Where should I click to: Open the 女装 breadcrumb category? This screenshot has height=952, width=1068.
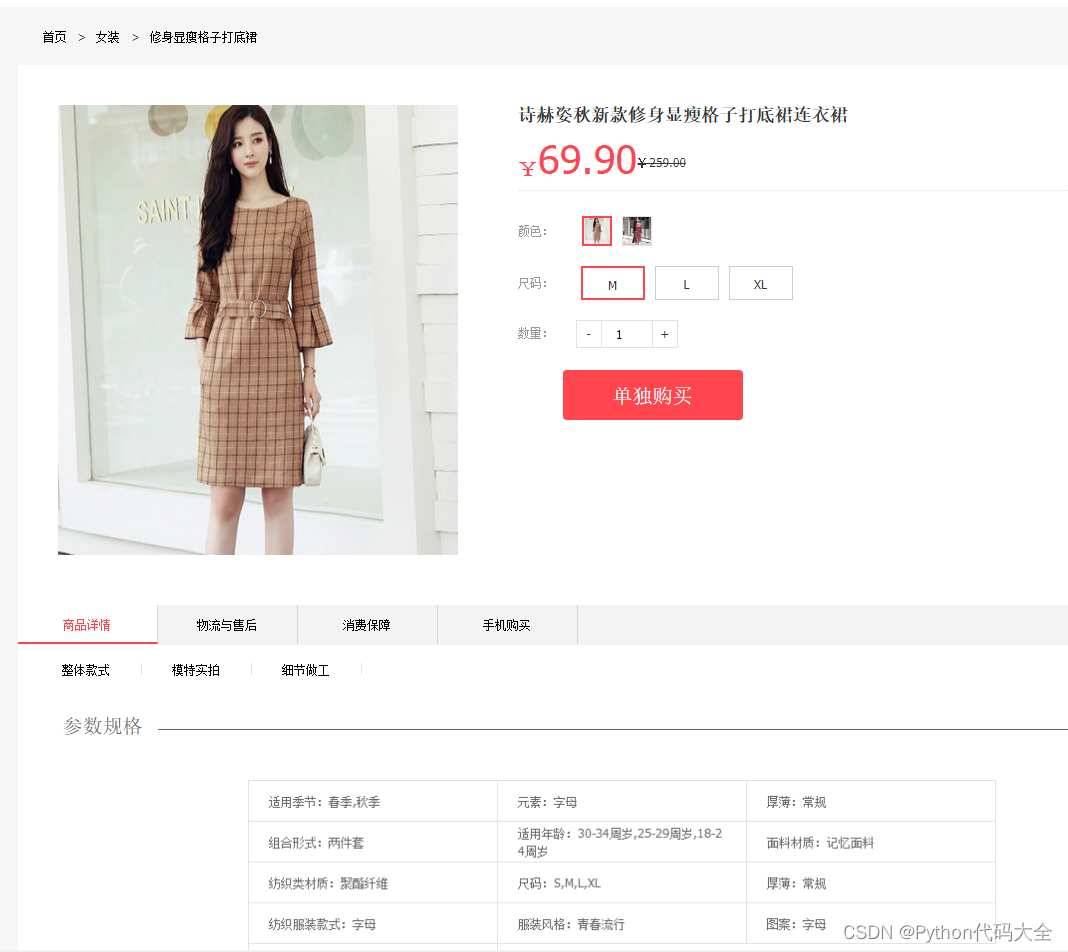(108, 37)
